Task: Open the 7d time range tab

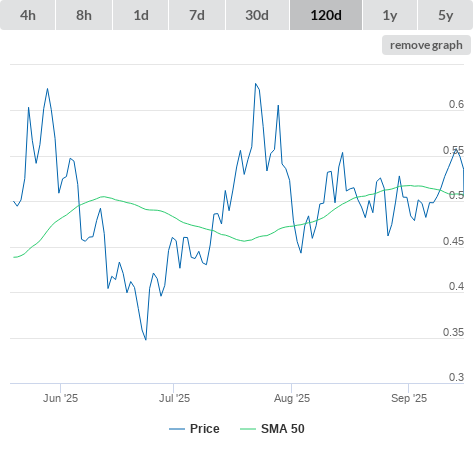Action: point(197,15)
